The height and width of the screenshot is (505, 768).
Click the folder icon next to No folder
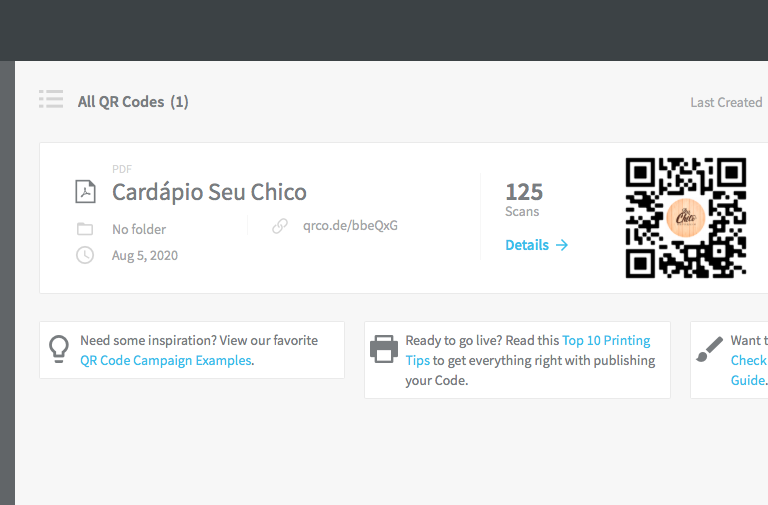85,229
